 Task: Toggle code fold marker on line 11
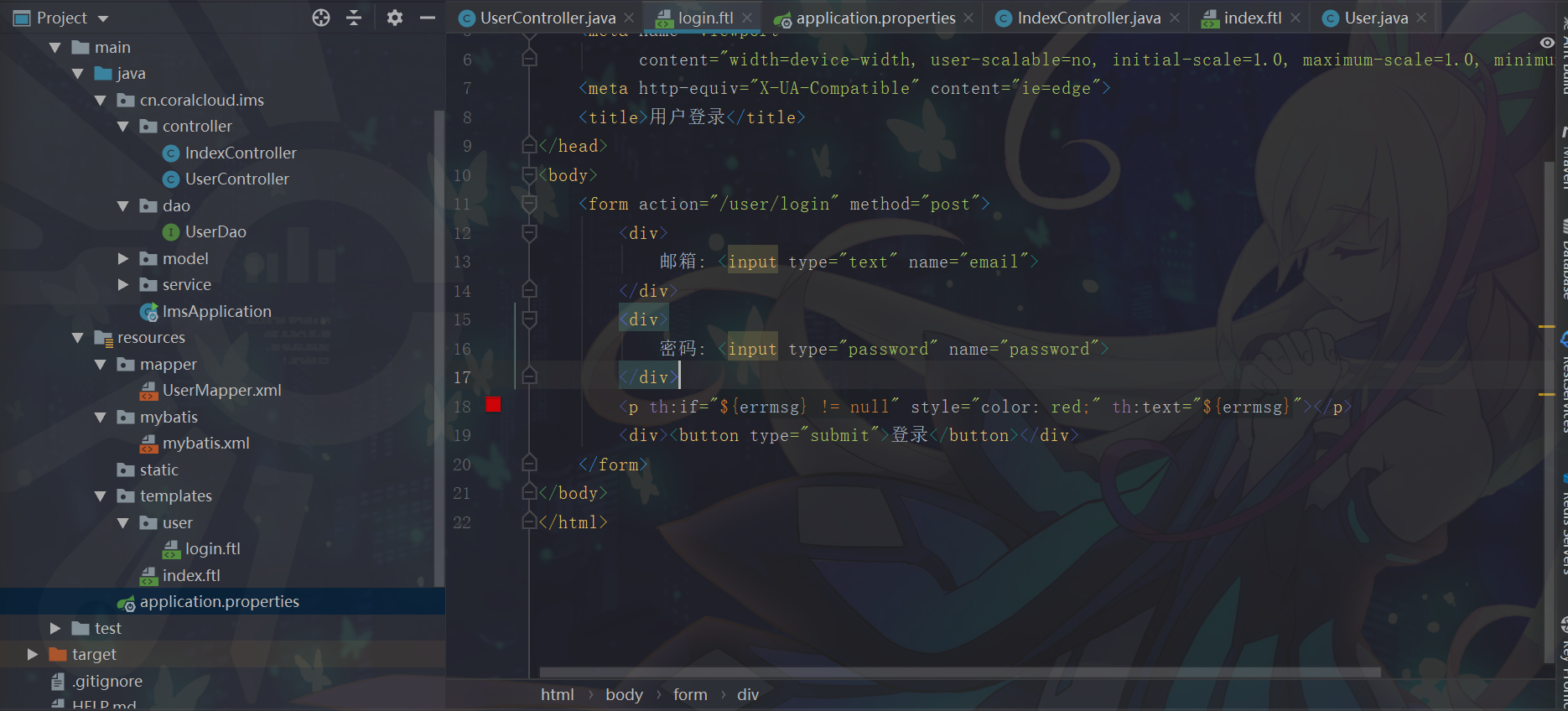coord(529,204)
